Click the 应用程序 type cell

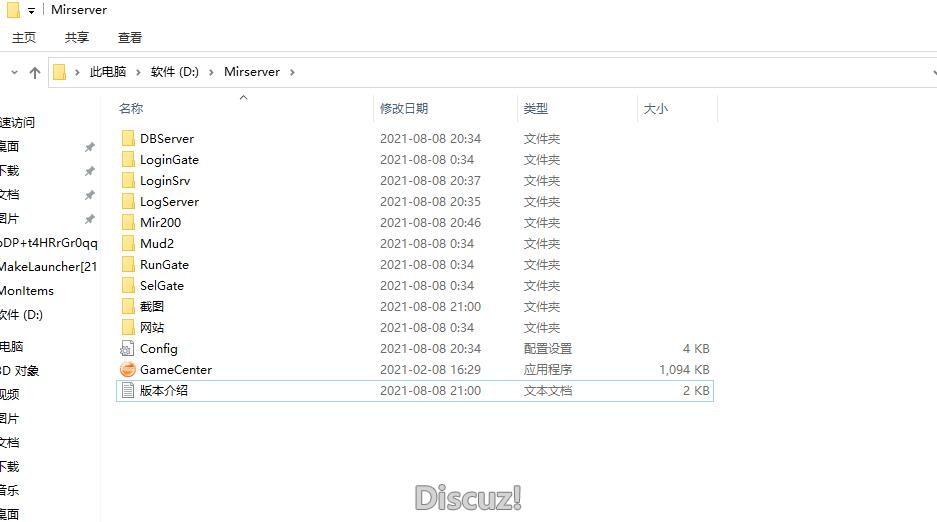coord(548,370)
